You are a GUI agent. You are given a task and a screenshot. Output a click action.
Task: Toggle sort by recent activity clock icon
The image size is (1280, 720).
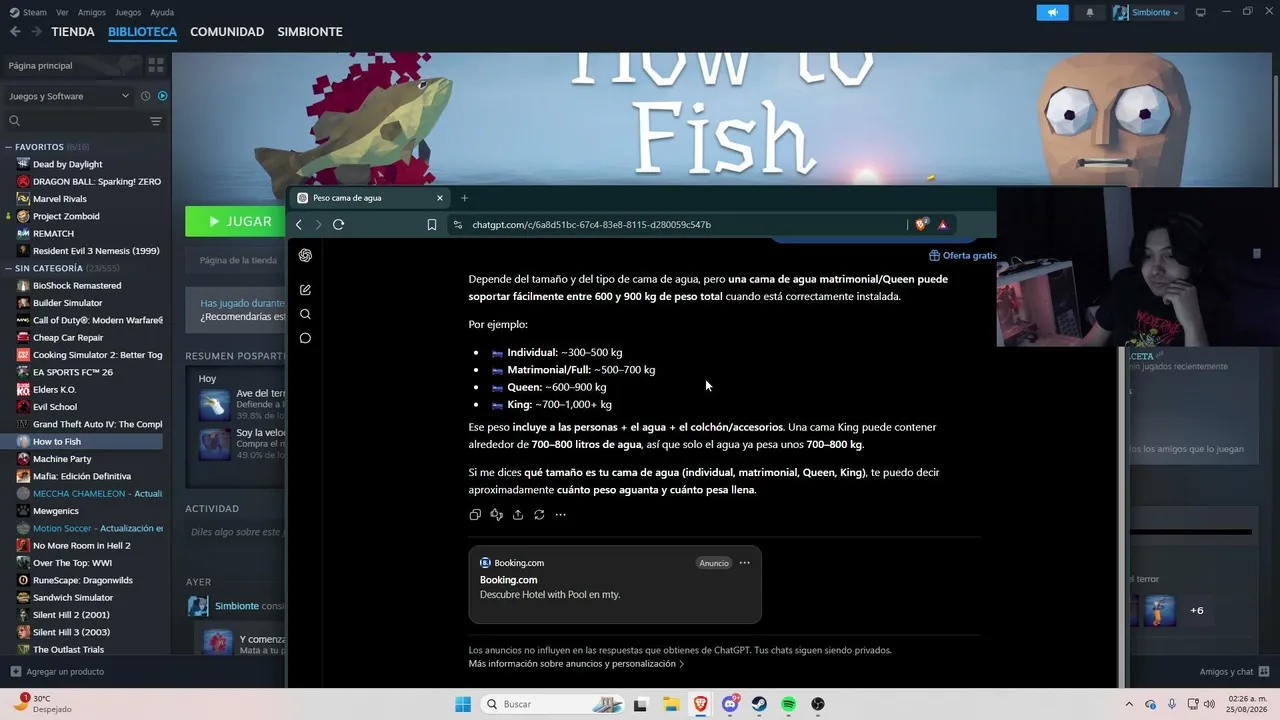coord(145,96)
